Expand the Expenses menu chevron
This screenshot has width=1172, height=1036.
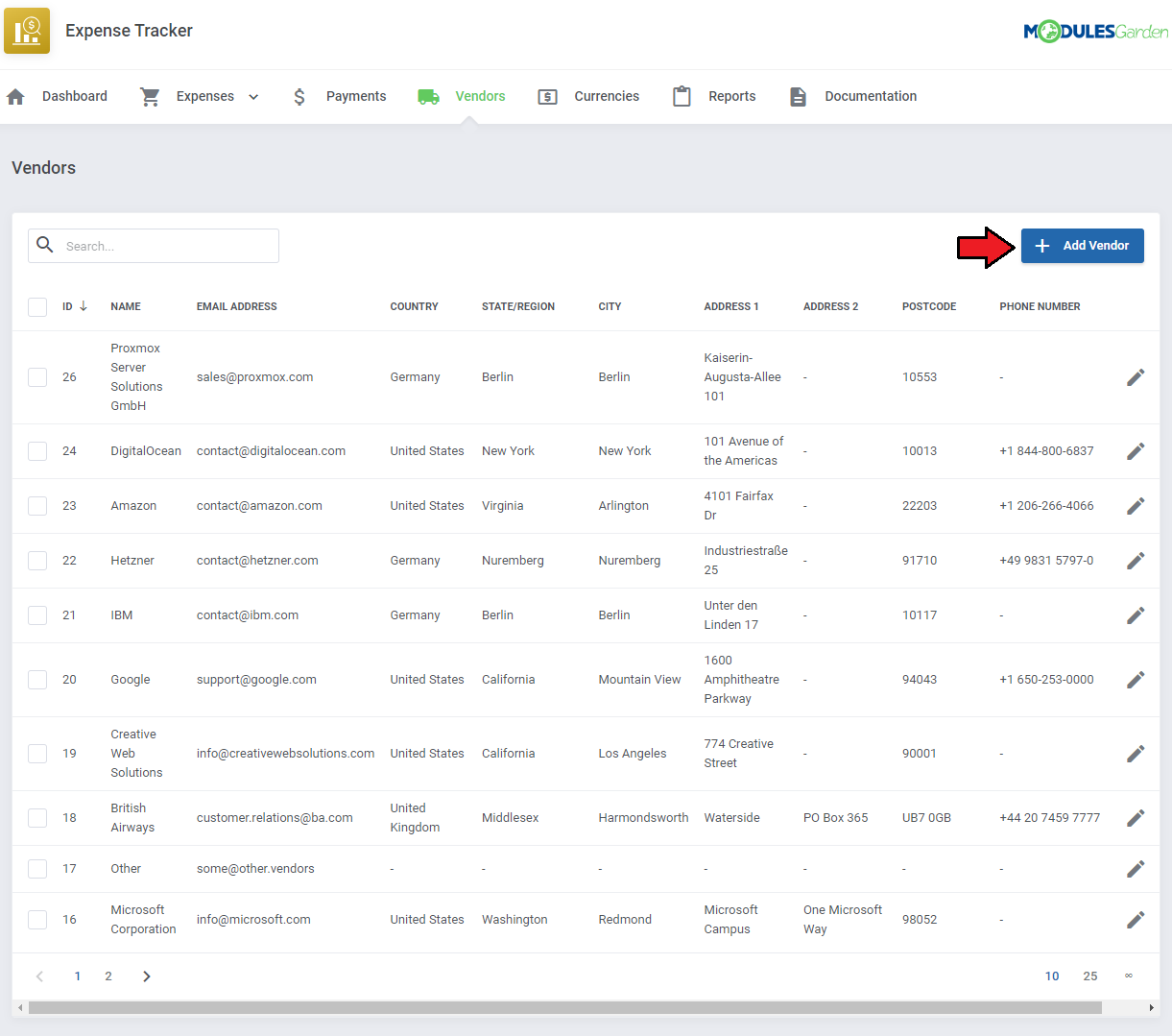(253, 97)
